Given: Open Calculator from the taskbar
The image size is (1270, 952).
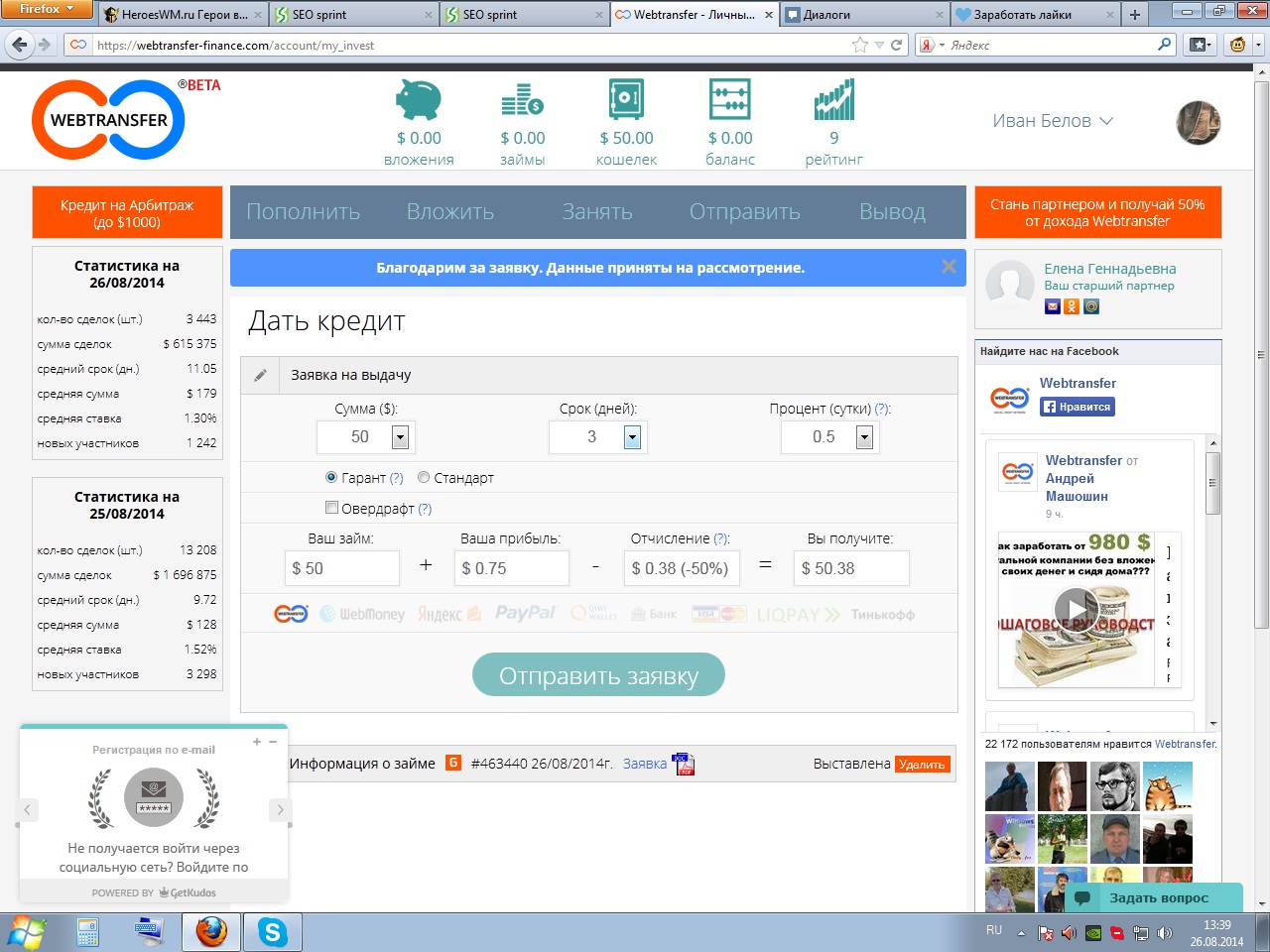Looking at the screenshot, I should point(87,932).
